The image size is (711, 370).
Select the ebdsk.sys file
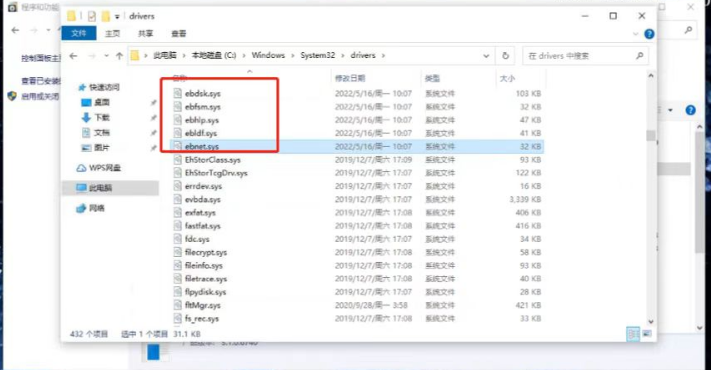(203, 93)
